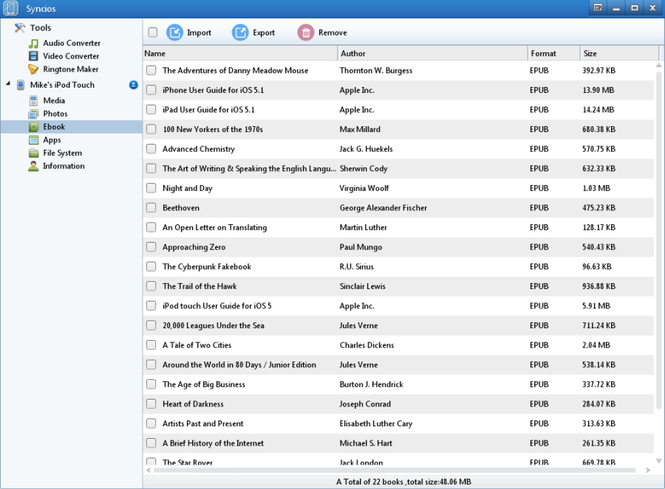Image resolution: width=665 pixels, height=489 pixels.
Task: Click the horizontal scrollbar left arrow
Action: (148, 470)
